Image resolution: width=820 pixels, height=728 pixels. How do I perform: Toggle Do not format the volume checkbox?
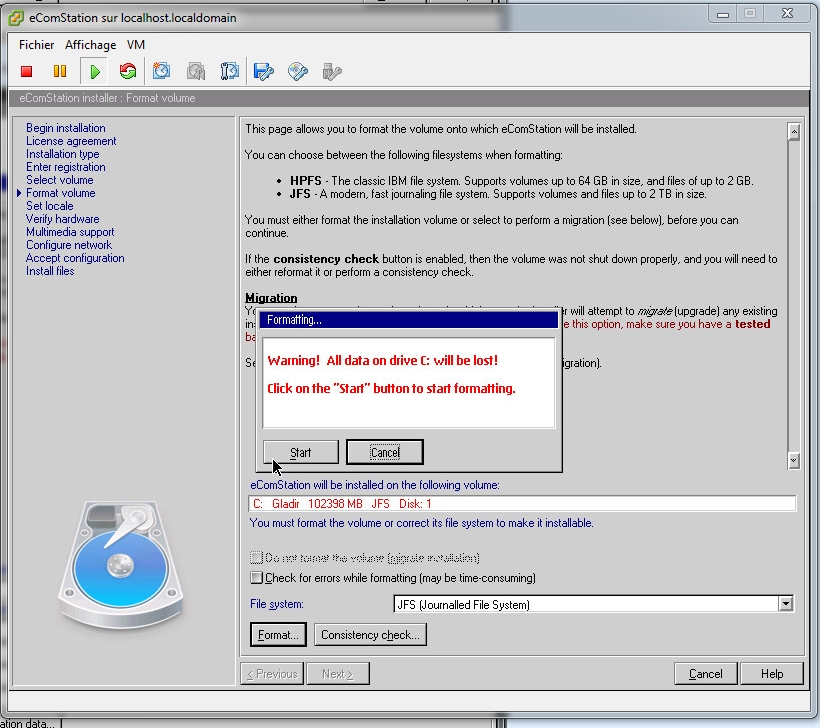[256, 558]
